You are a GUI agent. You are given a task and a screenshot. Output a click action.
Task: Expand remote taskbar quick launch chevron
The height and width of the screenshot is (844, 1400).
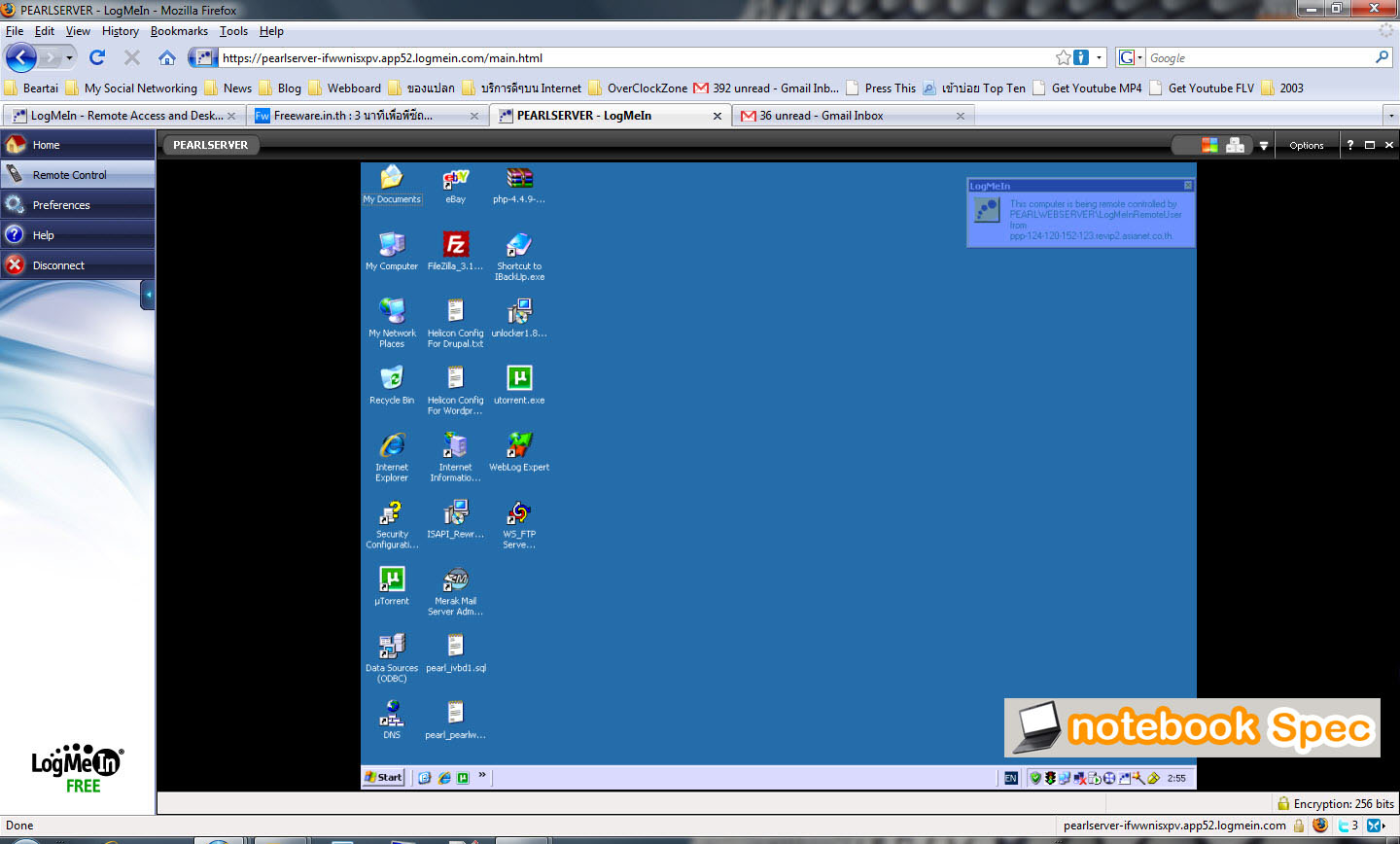point(482,776)
